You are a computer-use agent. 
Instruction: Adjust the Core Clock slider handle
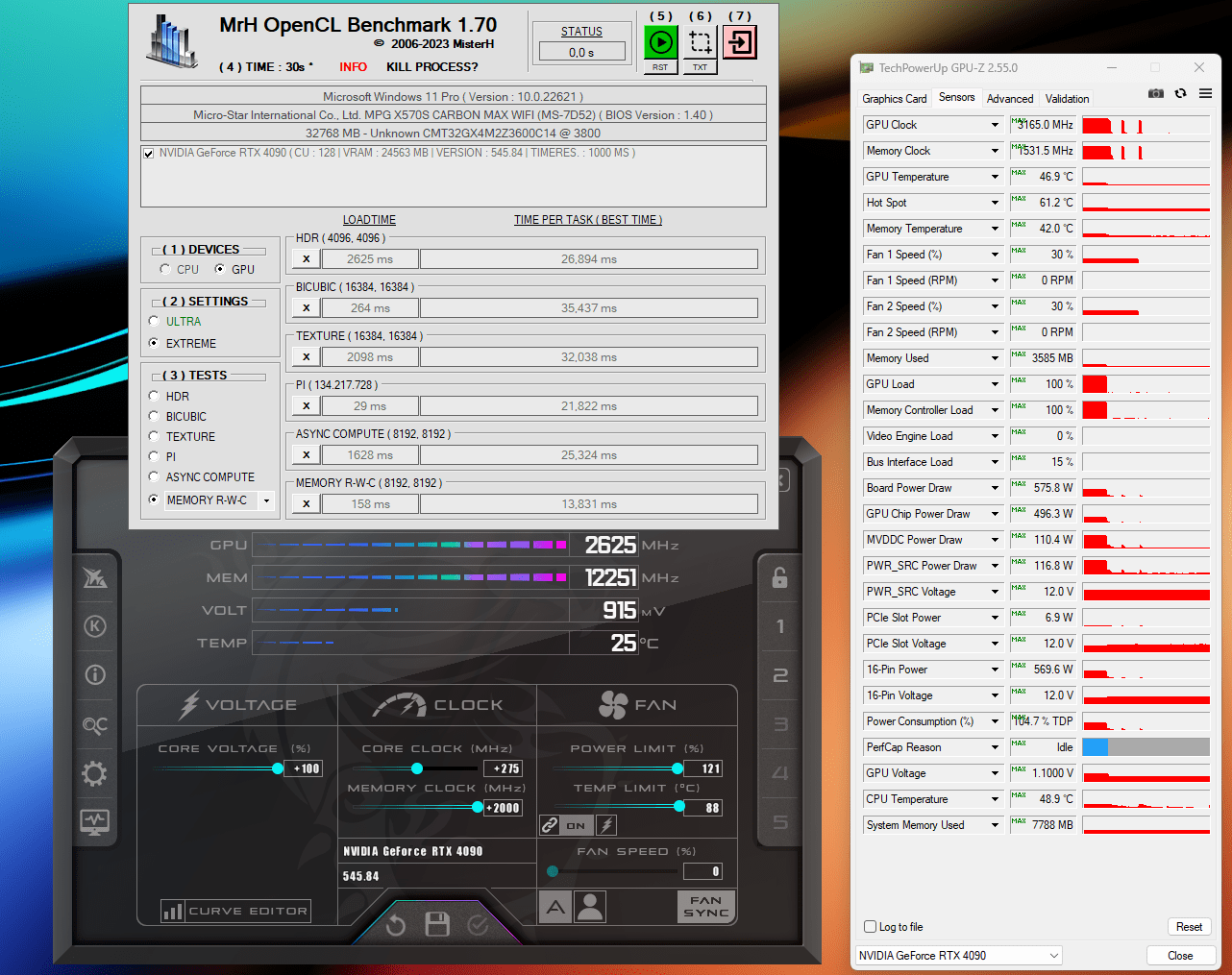(x=417, y=768)
